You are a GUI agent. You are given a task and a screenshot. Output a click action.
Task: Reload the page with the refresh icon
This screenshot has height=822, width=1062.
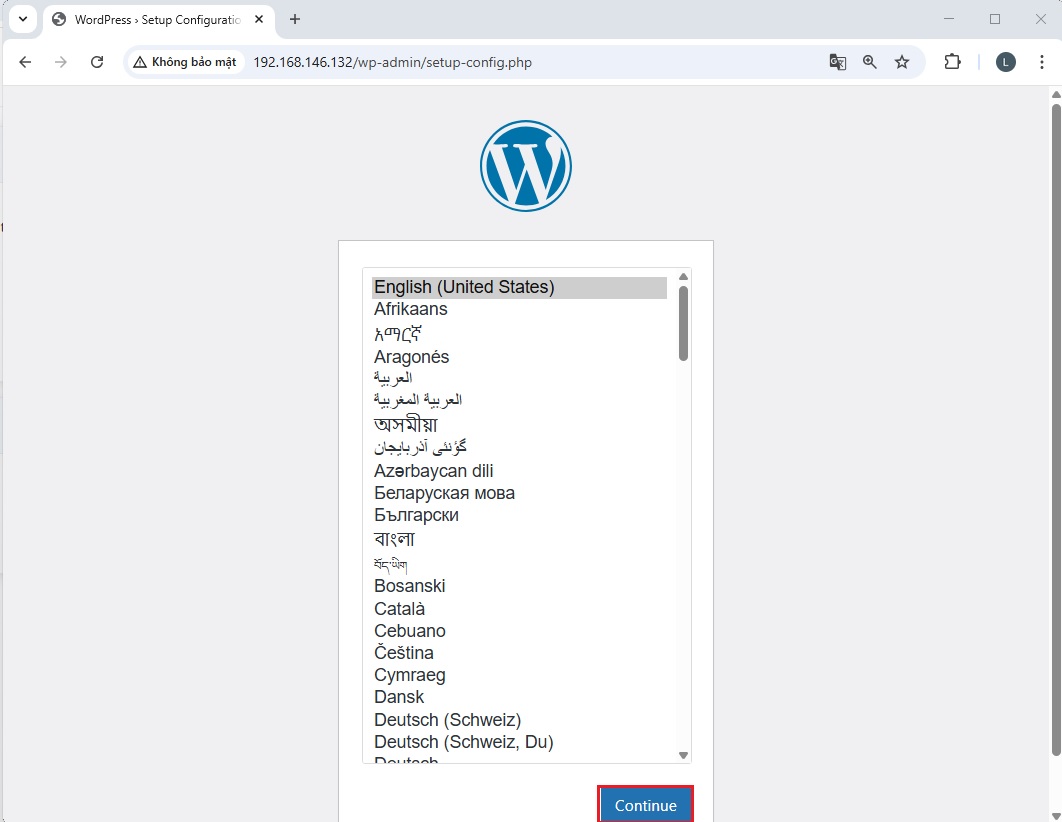pos(97,62)
